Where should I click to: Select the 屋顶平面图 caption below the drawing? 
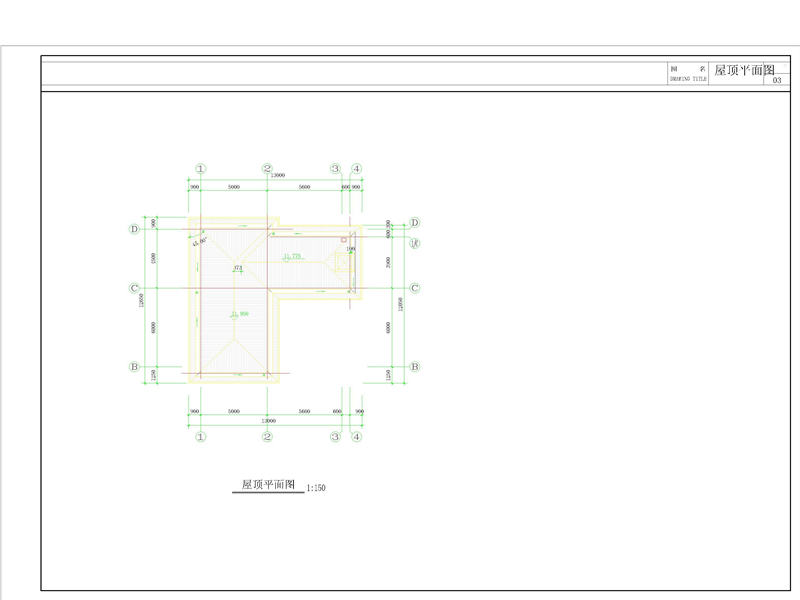tap(267, 485)
